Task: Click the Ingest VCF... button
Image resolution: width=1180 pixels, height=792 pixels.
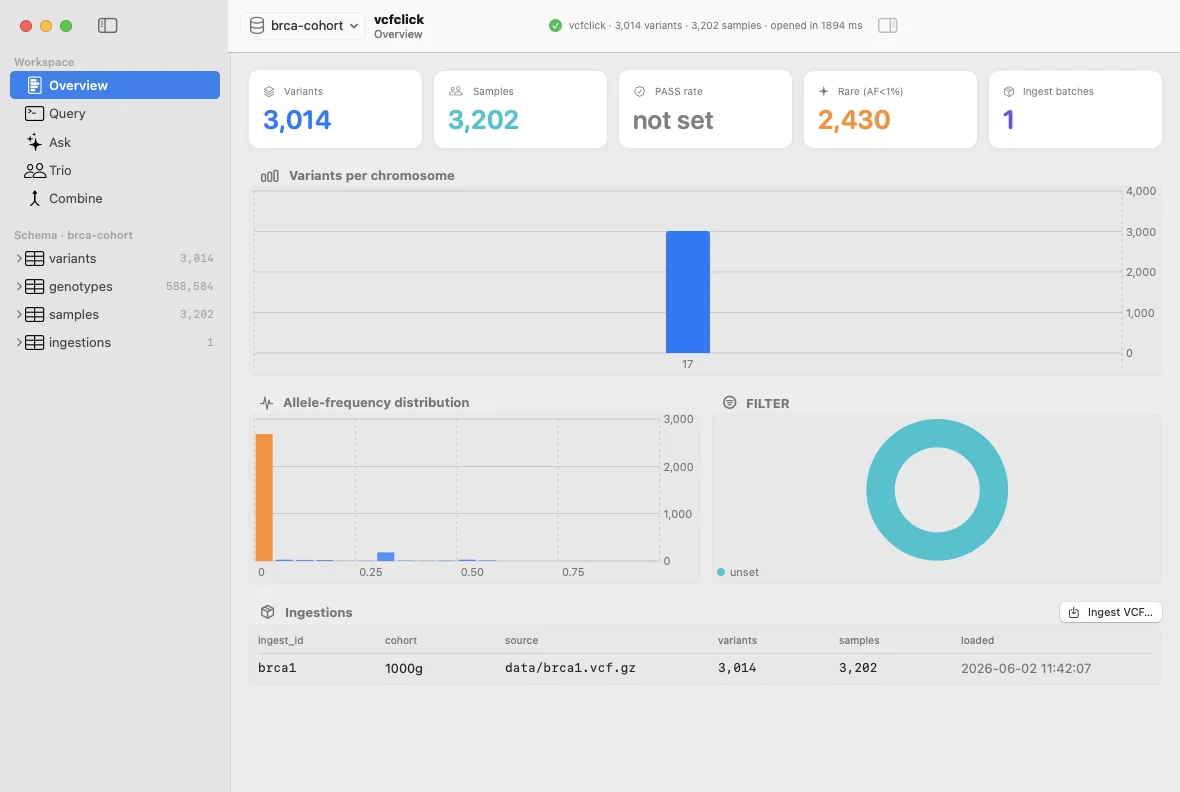Action: pos(1111,612)
